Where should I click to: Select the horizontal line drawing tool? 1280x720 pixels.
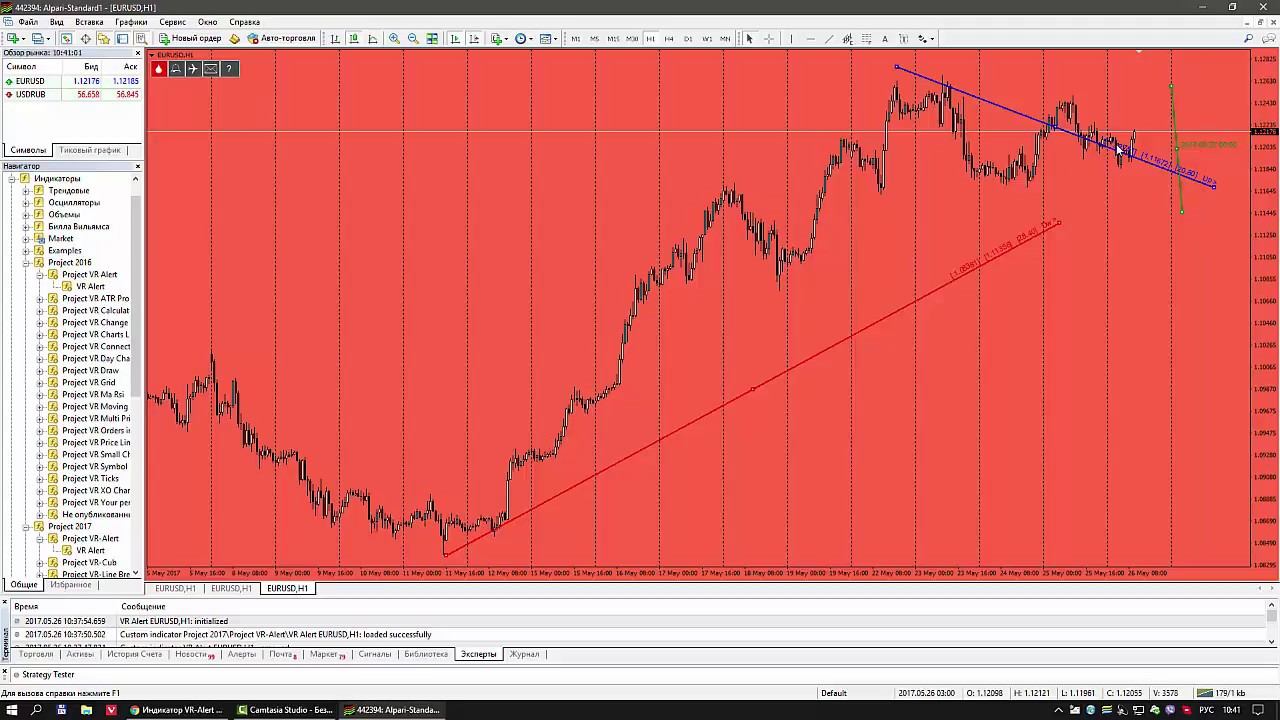pyautogui.click(x=811, y=39)
